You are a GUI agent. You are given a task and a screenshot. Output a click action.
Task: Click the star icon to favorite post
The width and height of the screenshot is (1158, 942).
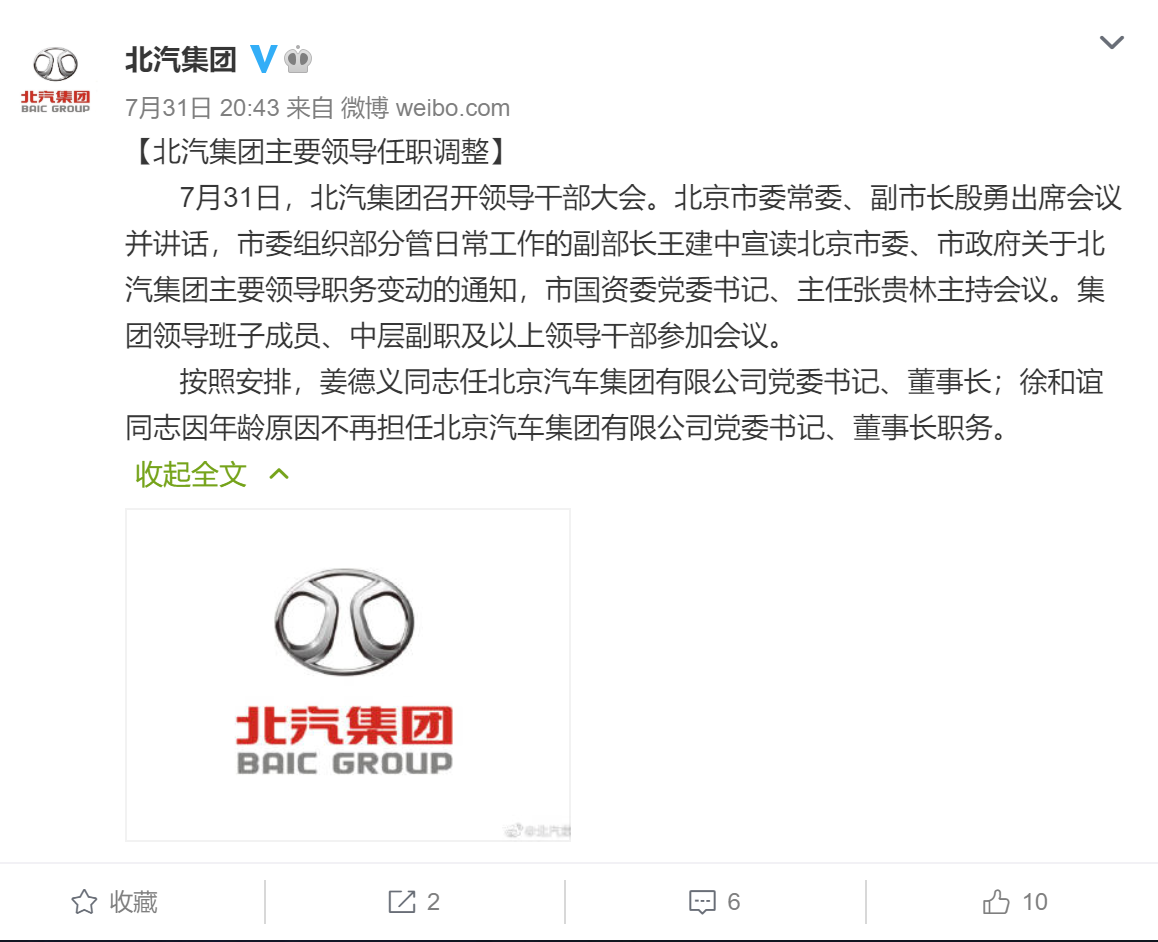pos(84,901)
